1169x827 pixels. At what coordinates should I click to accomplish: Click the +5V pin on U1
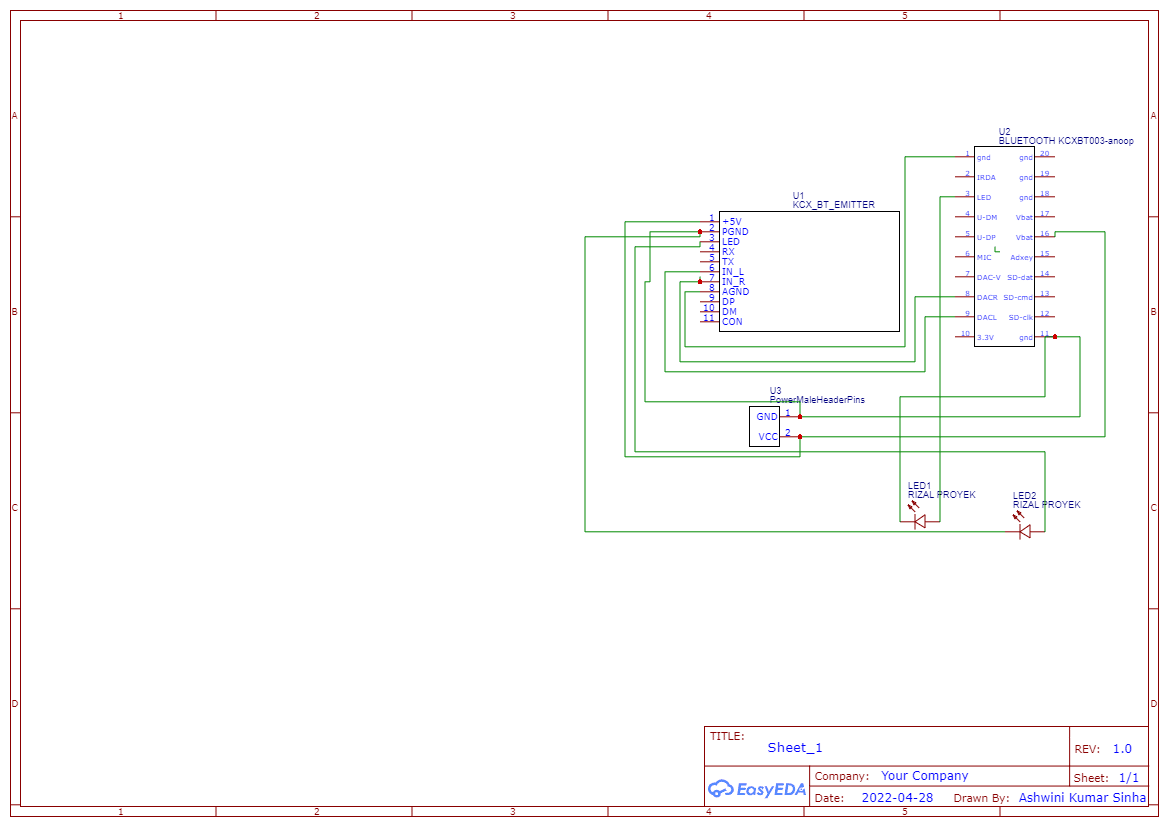[x=711, y=221]
